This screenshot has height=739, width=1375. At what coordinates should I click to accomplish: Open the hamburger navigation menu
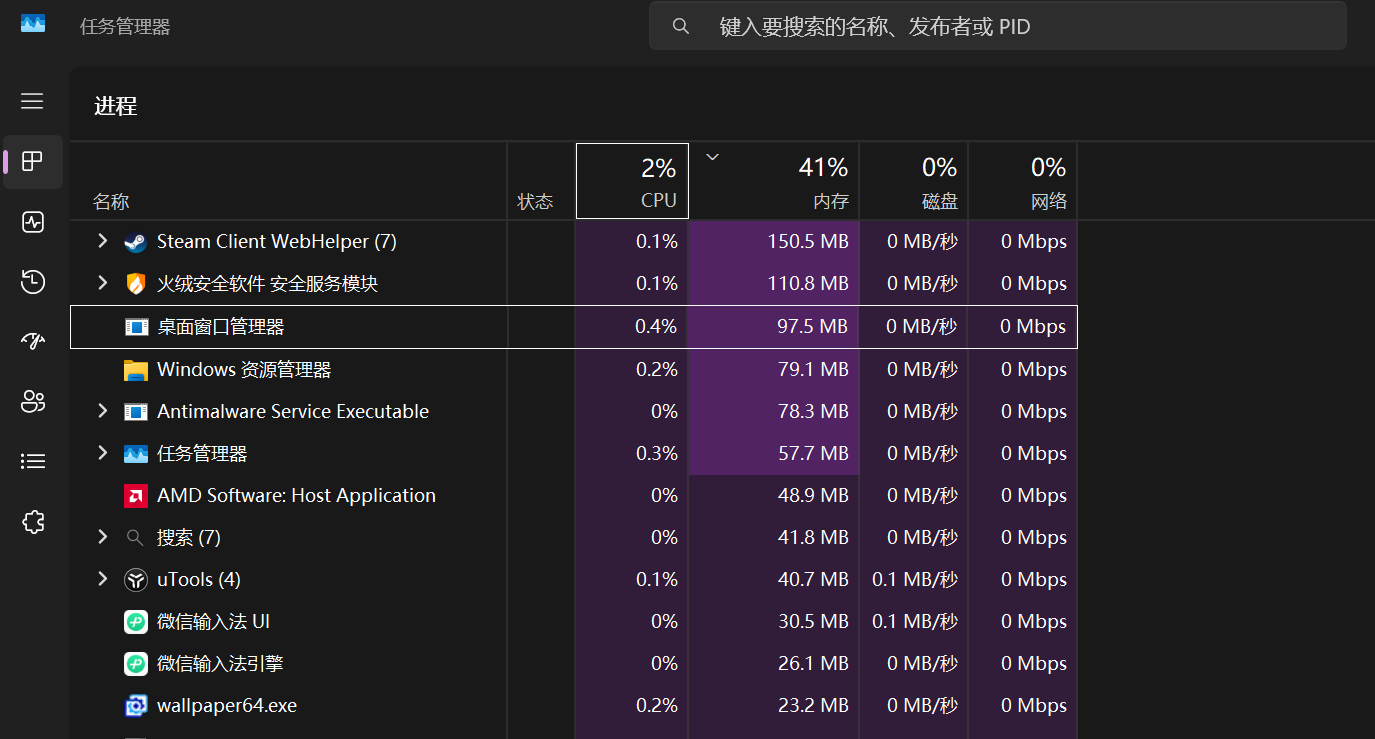[x=33, y=101]
